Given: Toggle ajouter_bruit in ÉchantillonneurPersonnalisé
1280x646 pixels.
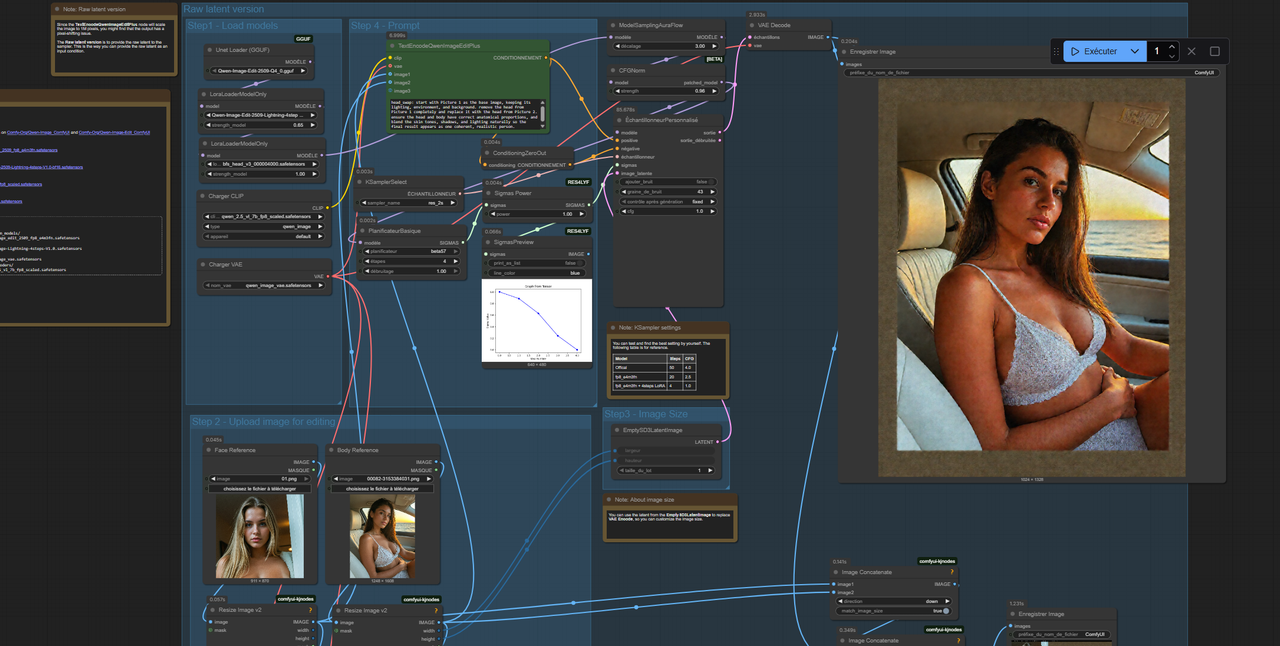Looking at the screenshot, I should (x=667, y=182).
